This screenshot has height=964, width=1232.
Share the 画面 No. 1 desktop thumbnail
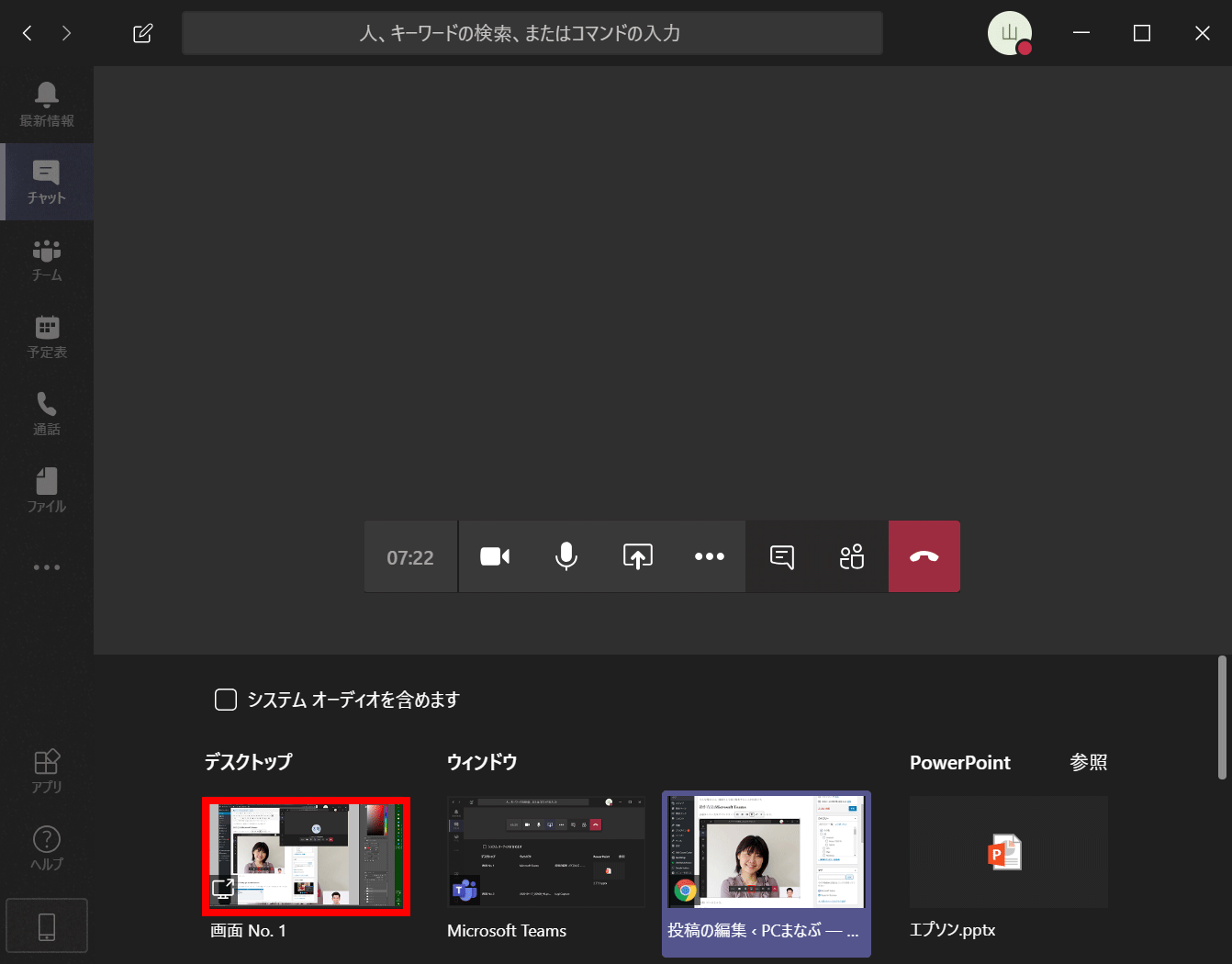[x=307, y=857]
